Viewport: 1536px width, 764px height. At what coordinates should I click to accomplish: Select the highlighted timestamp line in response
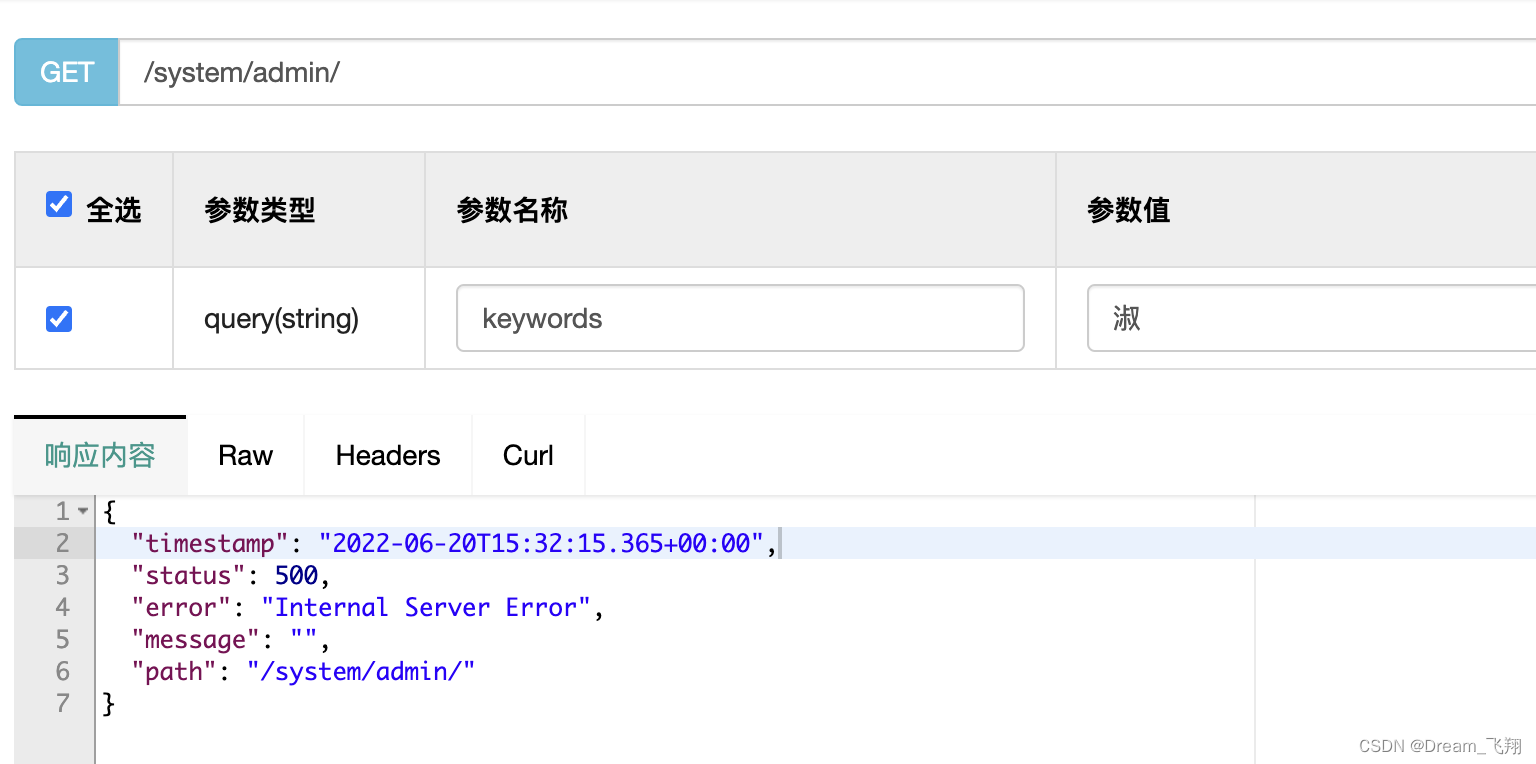(x=440, y=542)
